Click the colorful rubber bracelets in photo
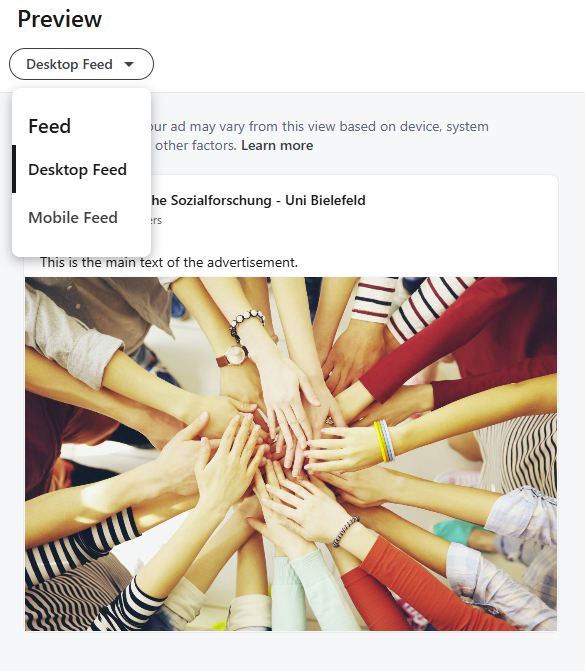 [x=384, y=441]
